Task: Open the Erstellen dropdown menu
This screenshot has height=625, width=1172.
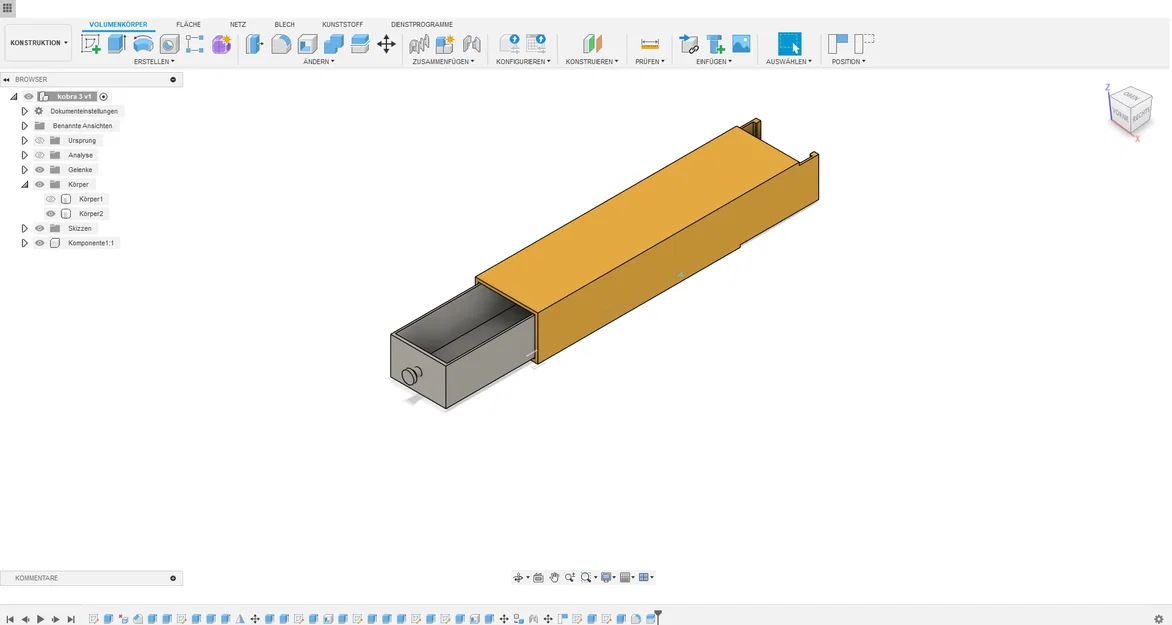Action: click(154, 61)
